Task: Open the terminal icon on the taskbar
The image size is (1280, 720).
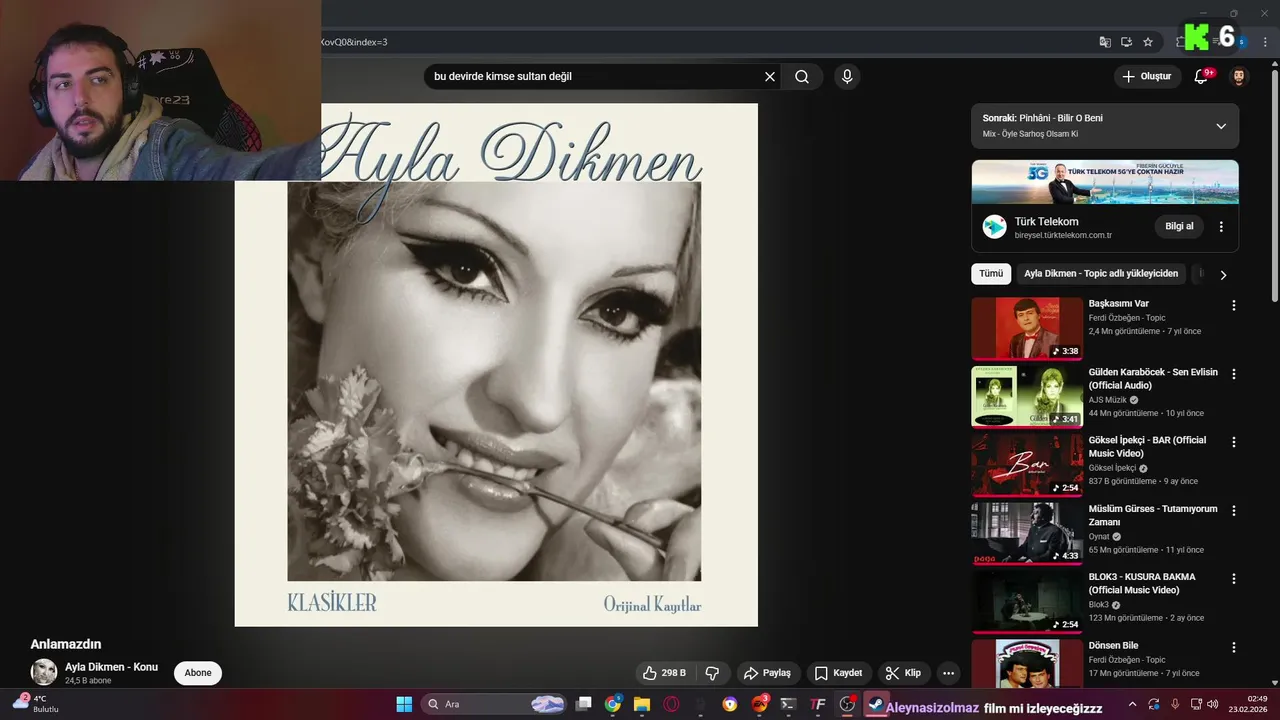Action: pos(788,704)
